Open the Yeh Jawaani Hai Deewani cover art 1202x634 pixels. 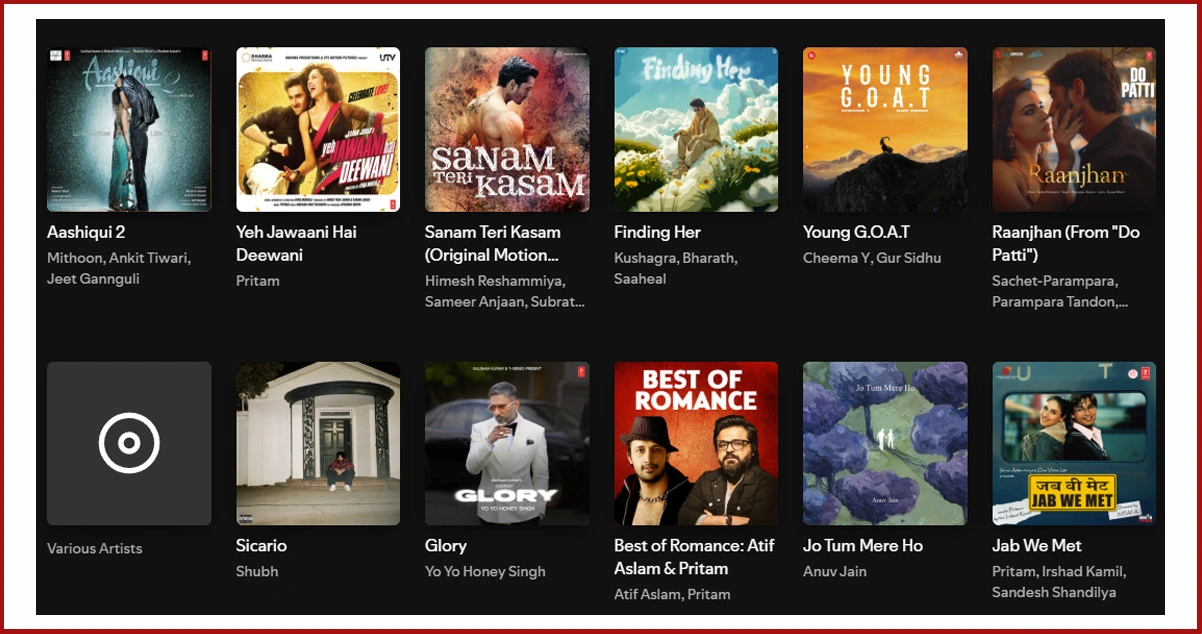pos(318,130)
